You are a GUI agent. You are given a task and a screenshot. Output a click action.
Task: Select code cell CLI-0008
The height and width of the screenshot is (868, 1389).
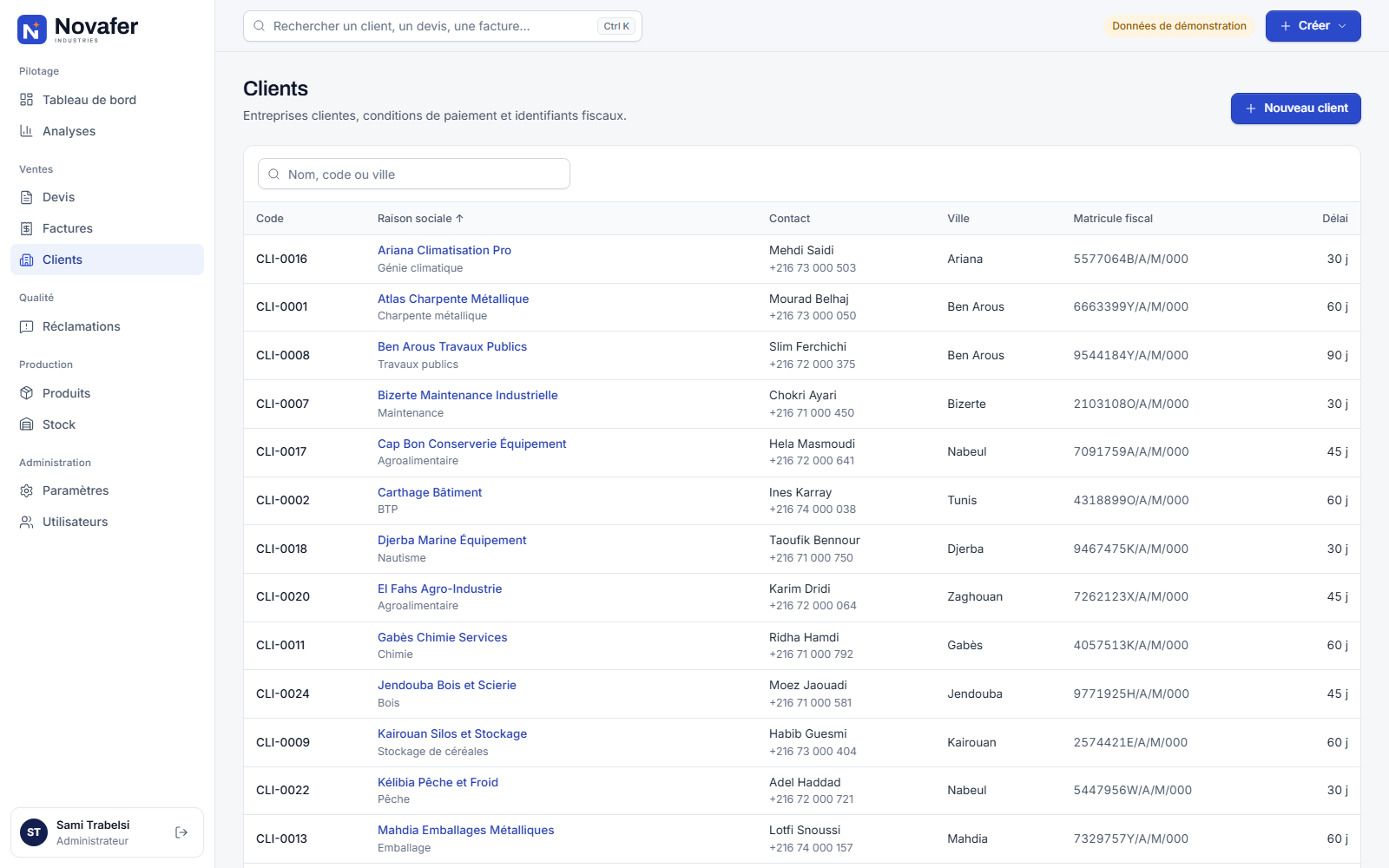pyautogui.click(x=283, y=355)
